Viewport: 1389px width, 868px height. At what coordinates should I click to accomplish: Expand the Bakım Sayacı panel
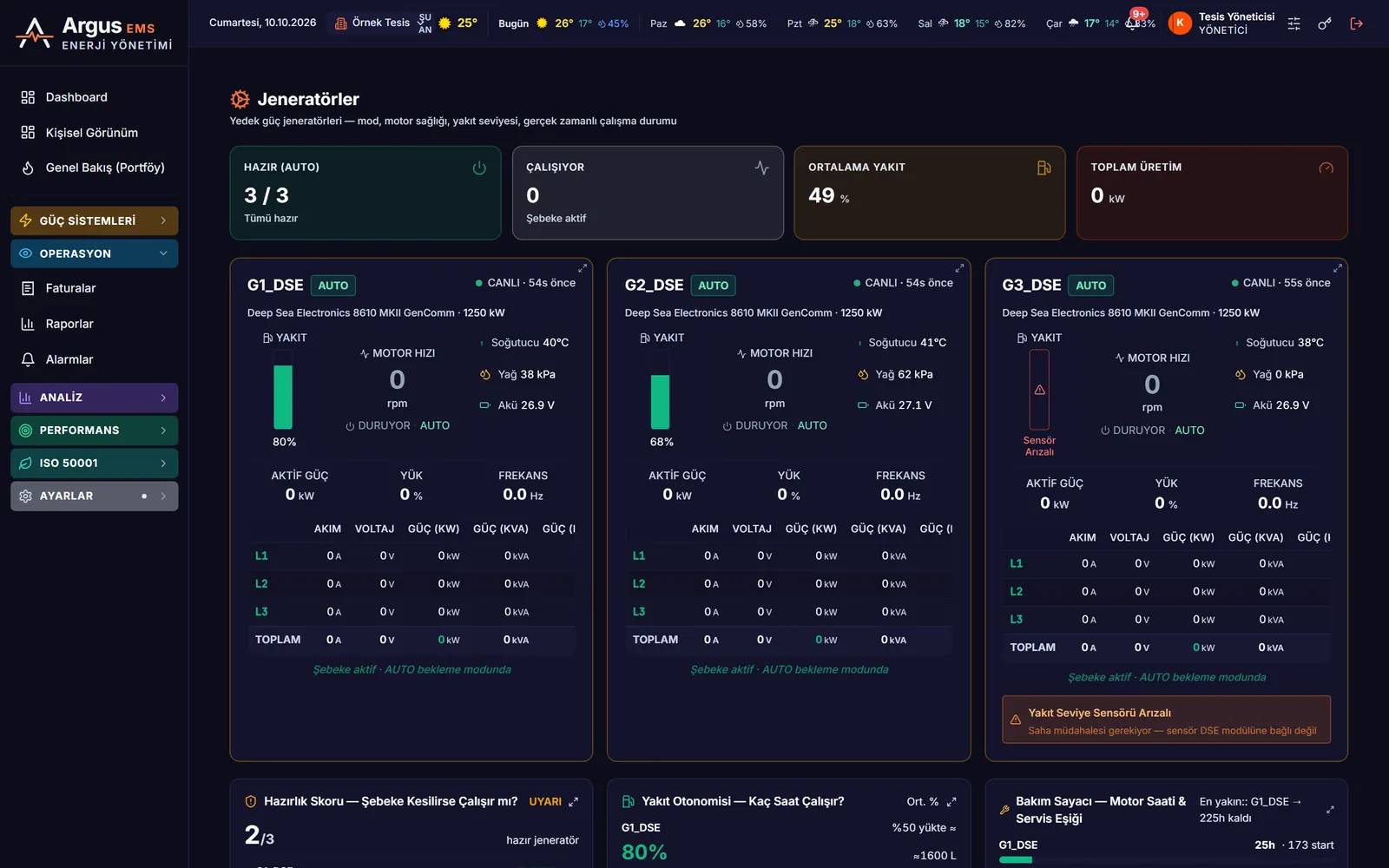(1330, 810)
